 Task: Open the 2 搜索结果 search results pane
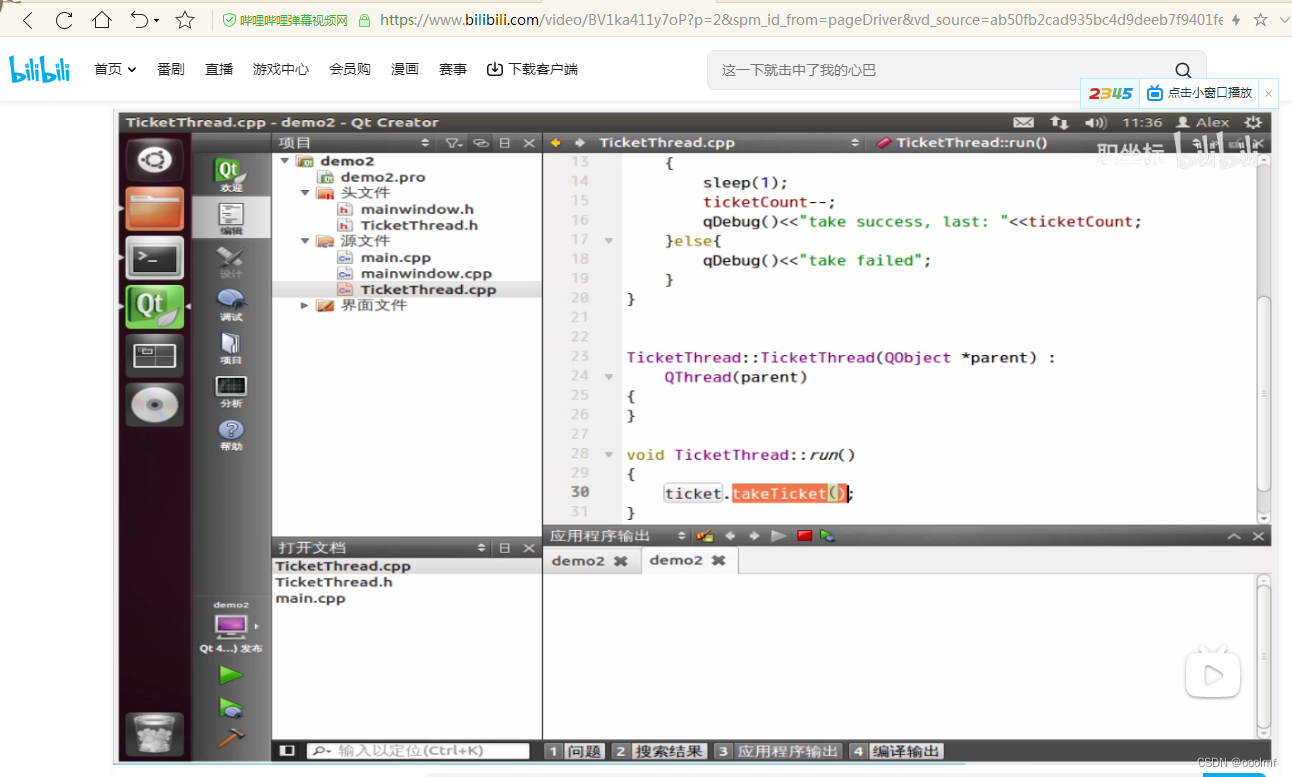point(658,751)
